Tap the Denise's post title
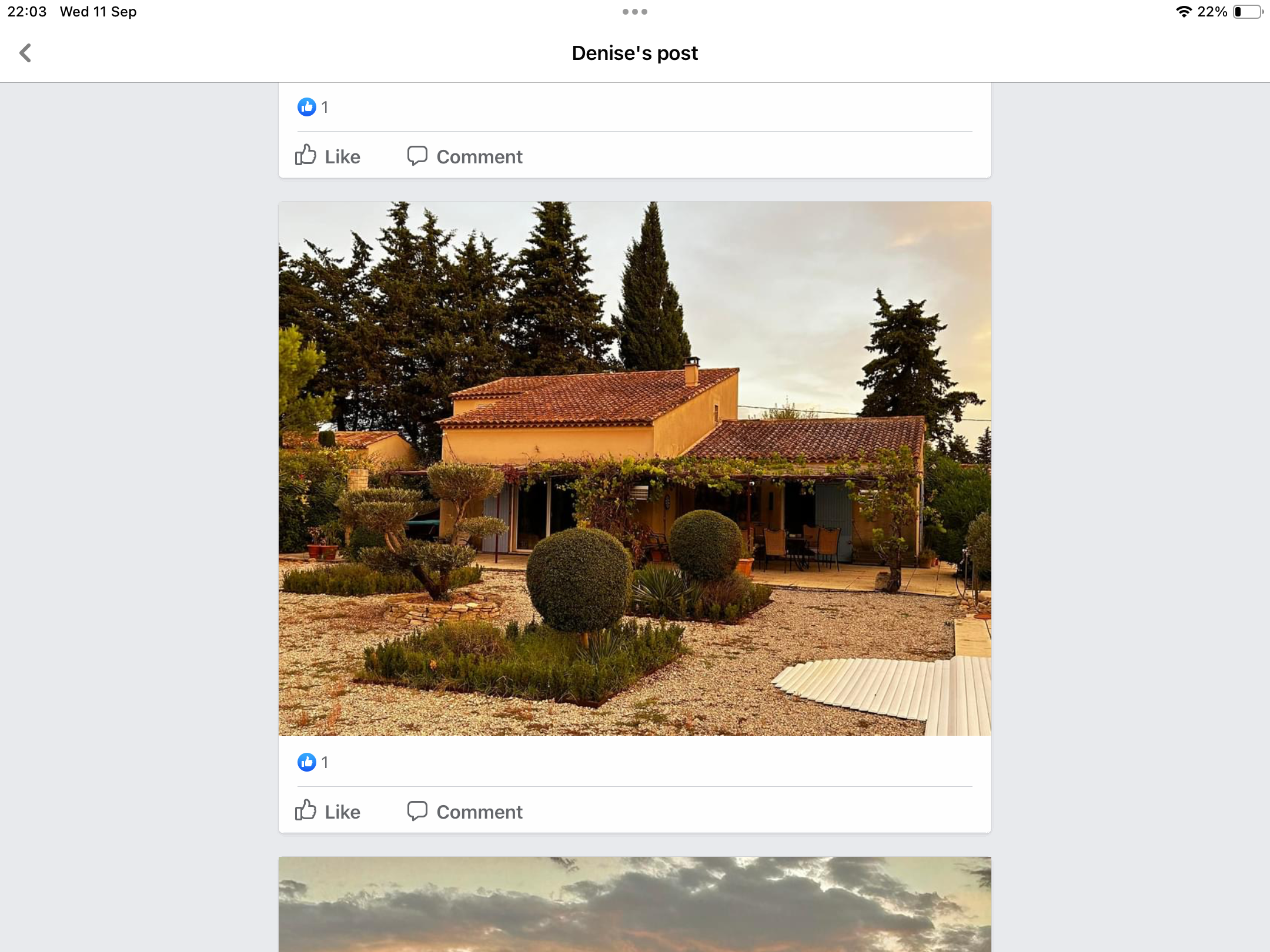The image size is (1270, 952). tap(635, 53)
